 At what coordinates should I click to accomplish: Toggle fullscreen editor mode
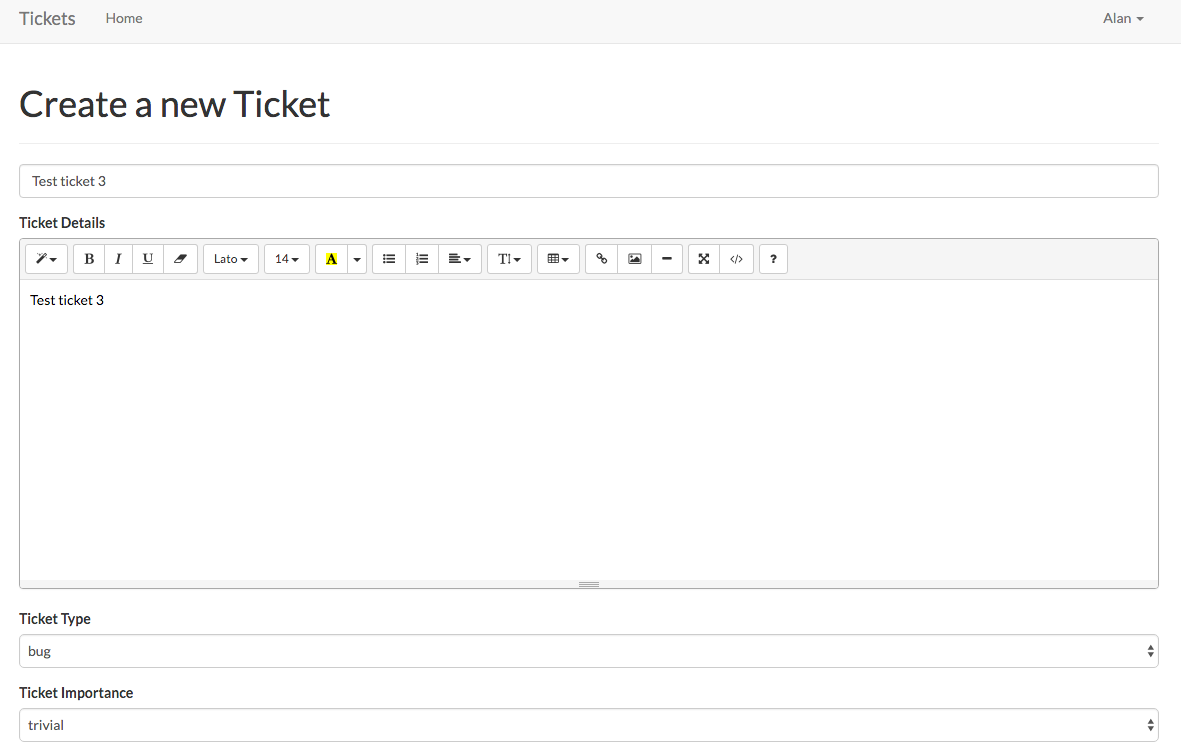703,259
